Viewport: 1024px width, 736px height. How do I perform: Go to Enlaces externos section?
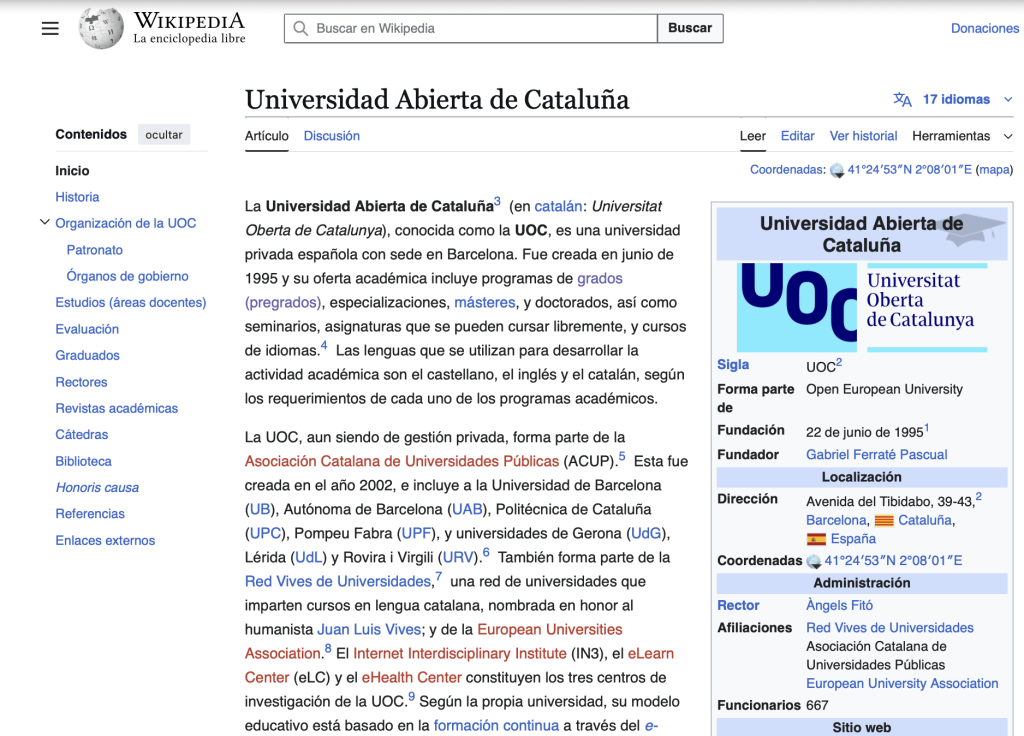(x=105, y=540)
